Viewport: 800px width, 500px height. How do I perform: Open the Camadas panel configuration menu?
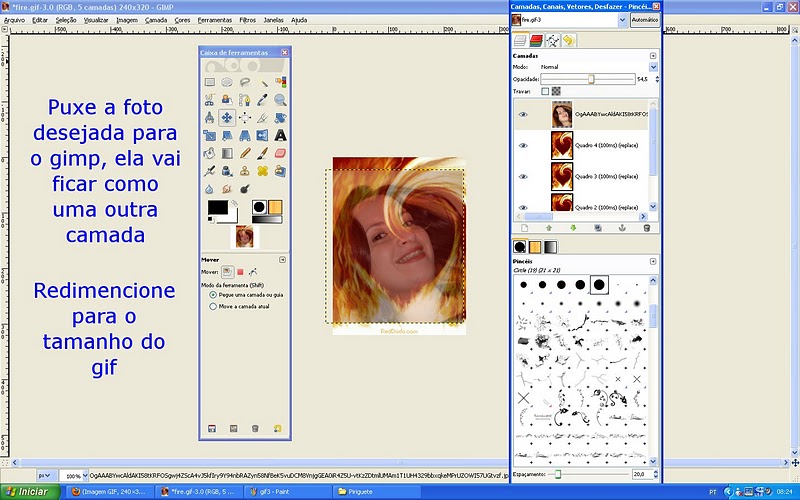(653, 56)
